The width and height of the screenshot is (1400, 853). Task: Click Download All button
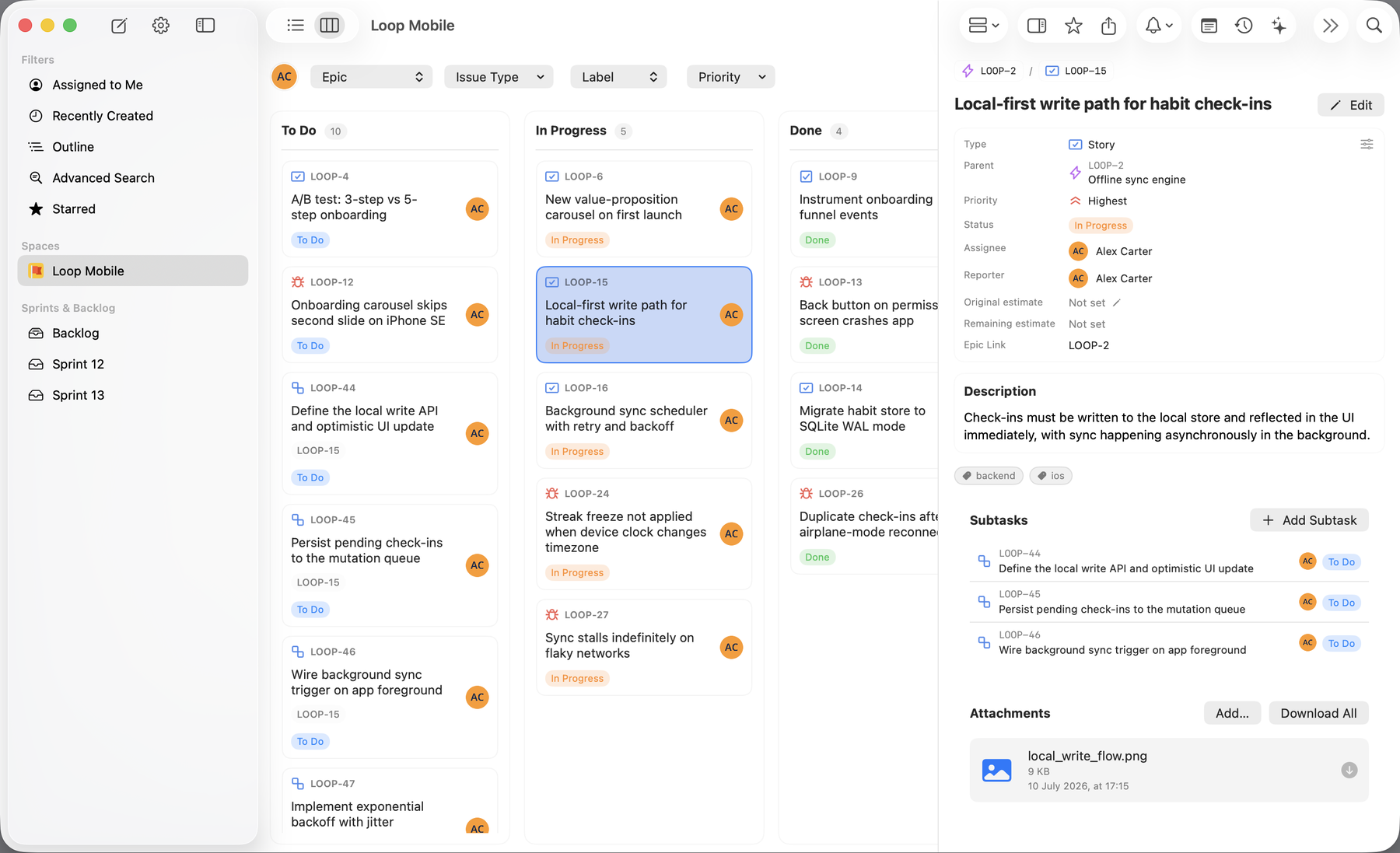pos(1318,713)
